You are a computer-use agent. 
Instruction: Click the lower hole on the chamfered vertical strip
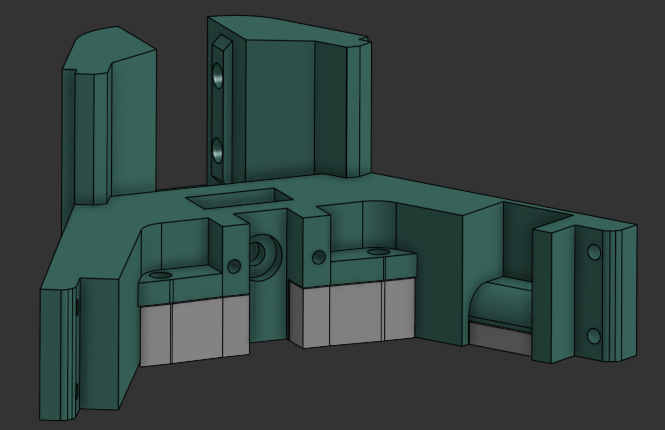[x=217, y=152]
